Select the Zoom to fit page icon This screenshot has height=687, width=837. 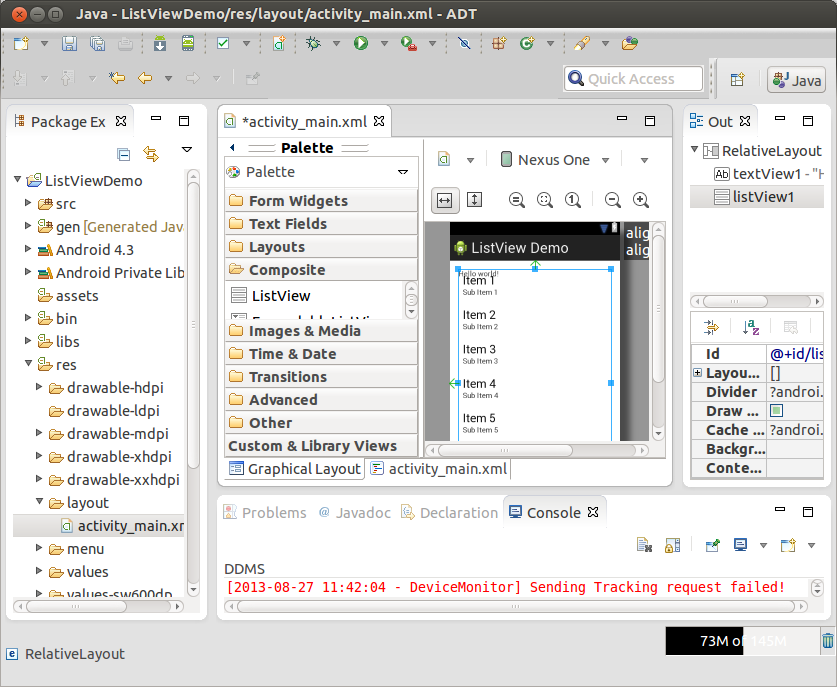[x=545, y=199]
